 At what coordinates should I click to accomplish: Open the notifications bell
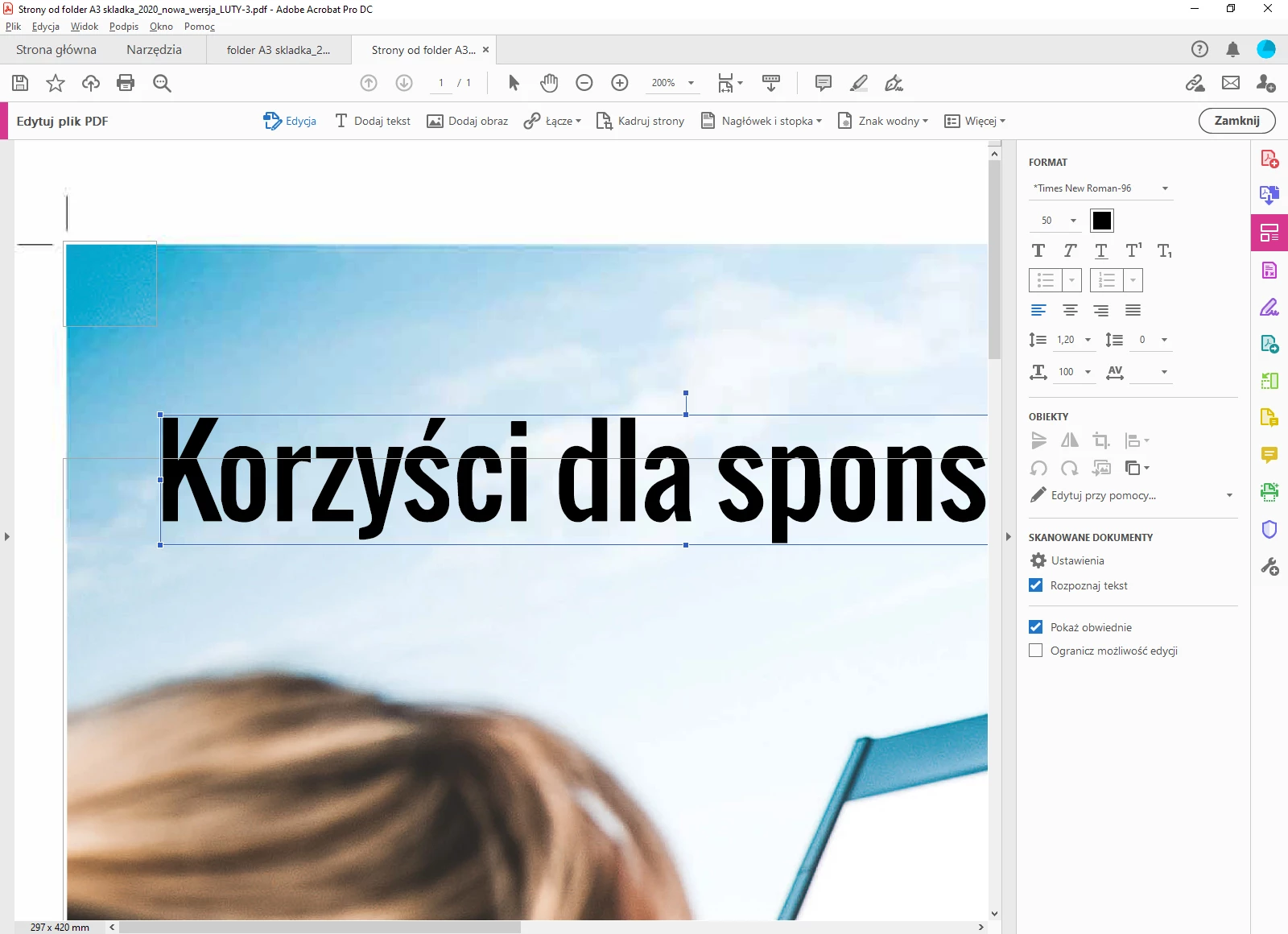(1232, 49)
